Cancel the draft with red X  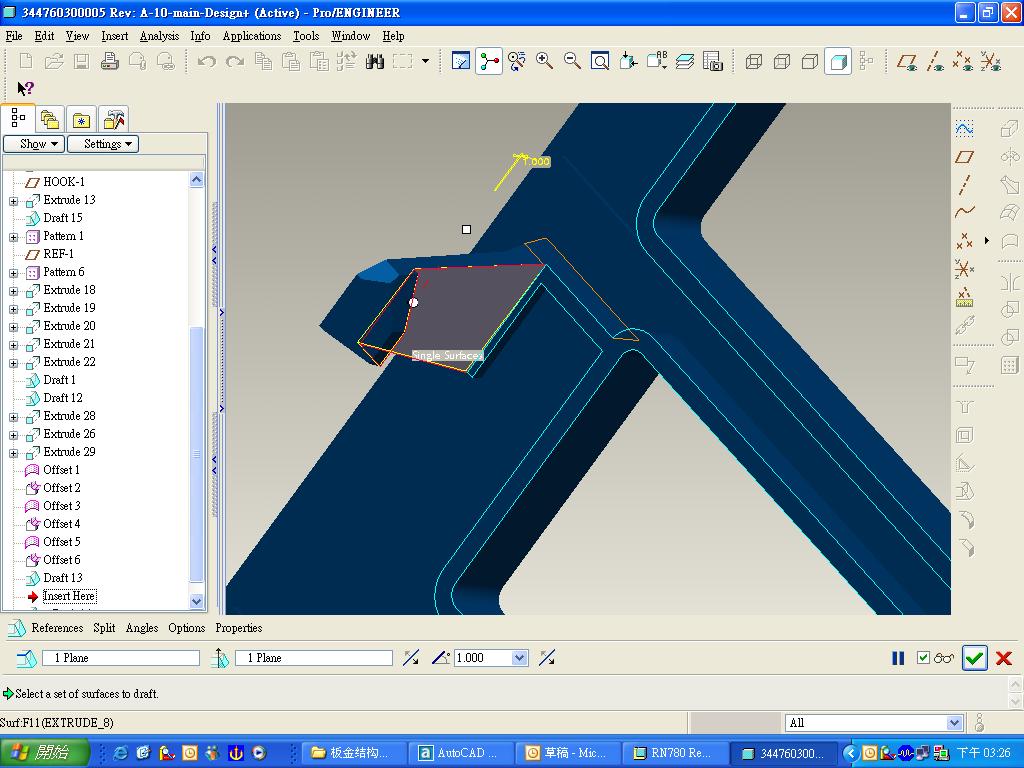point(1004,658)
